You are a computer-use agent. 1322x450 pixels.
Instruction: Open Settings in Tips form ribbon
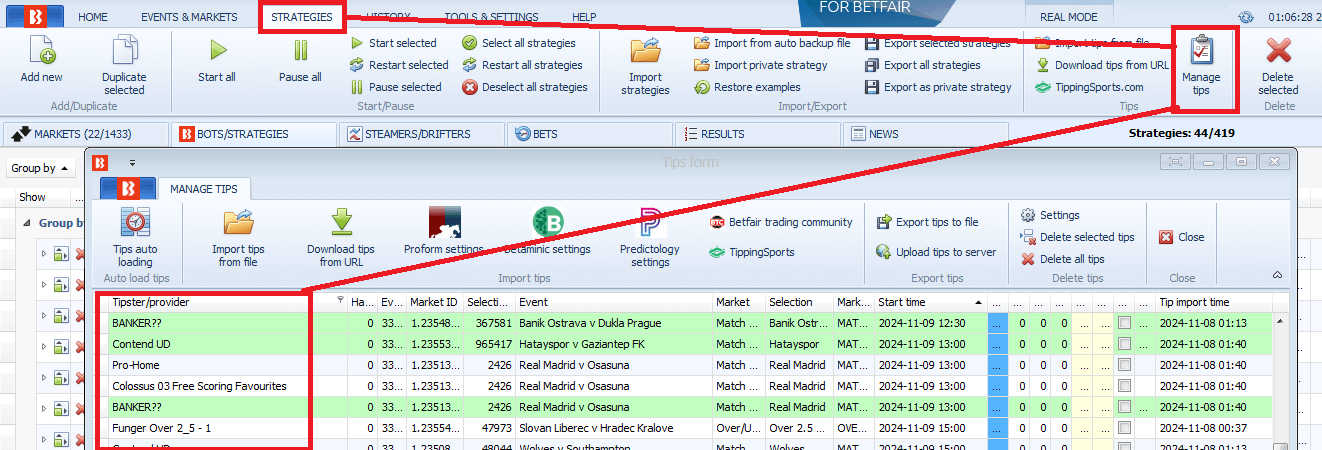coord(1050,215)
